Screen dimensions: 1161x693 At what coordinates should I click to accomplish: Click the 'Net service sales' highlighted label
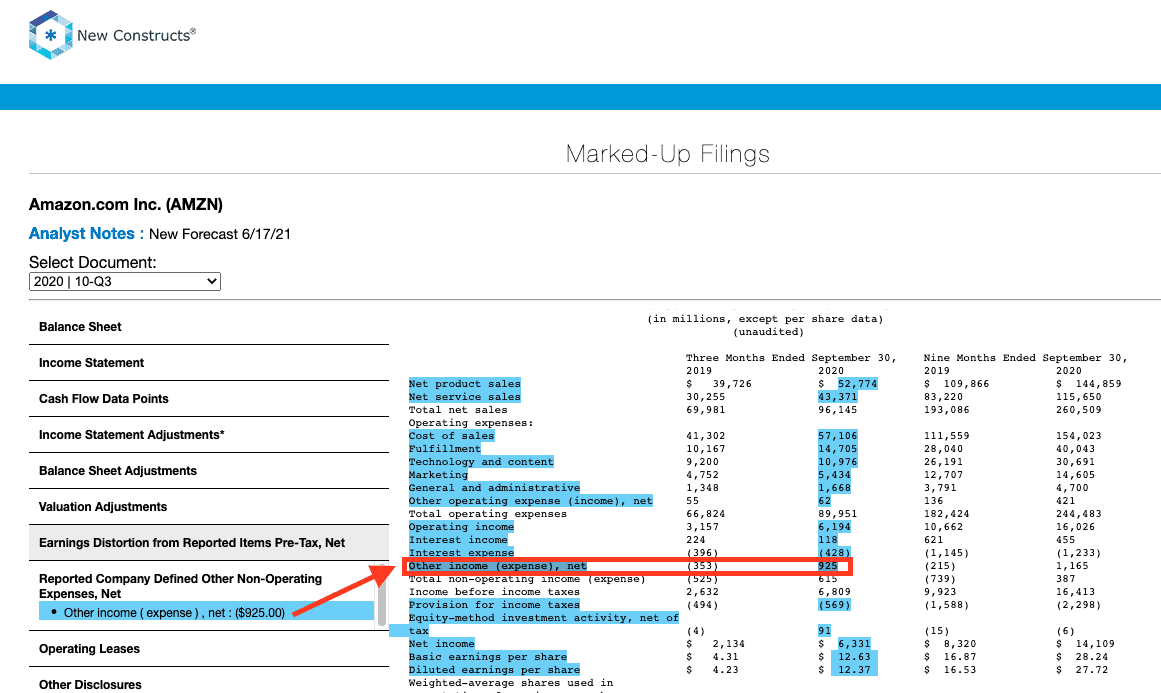click(x=464, y=397)
